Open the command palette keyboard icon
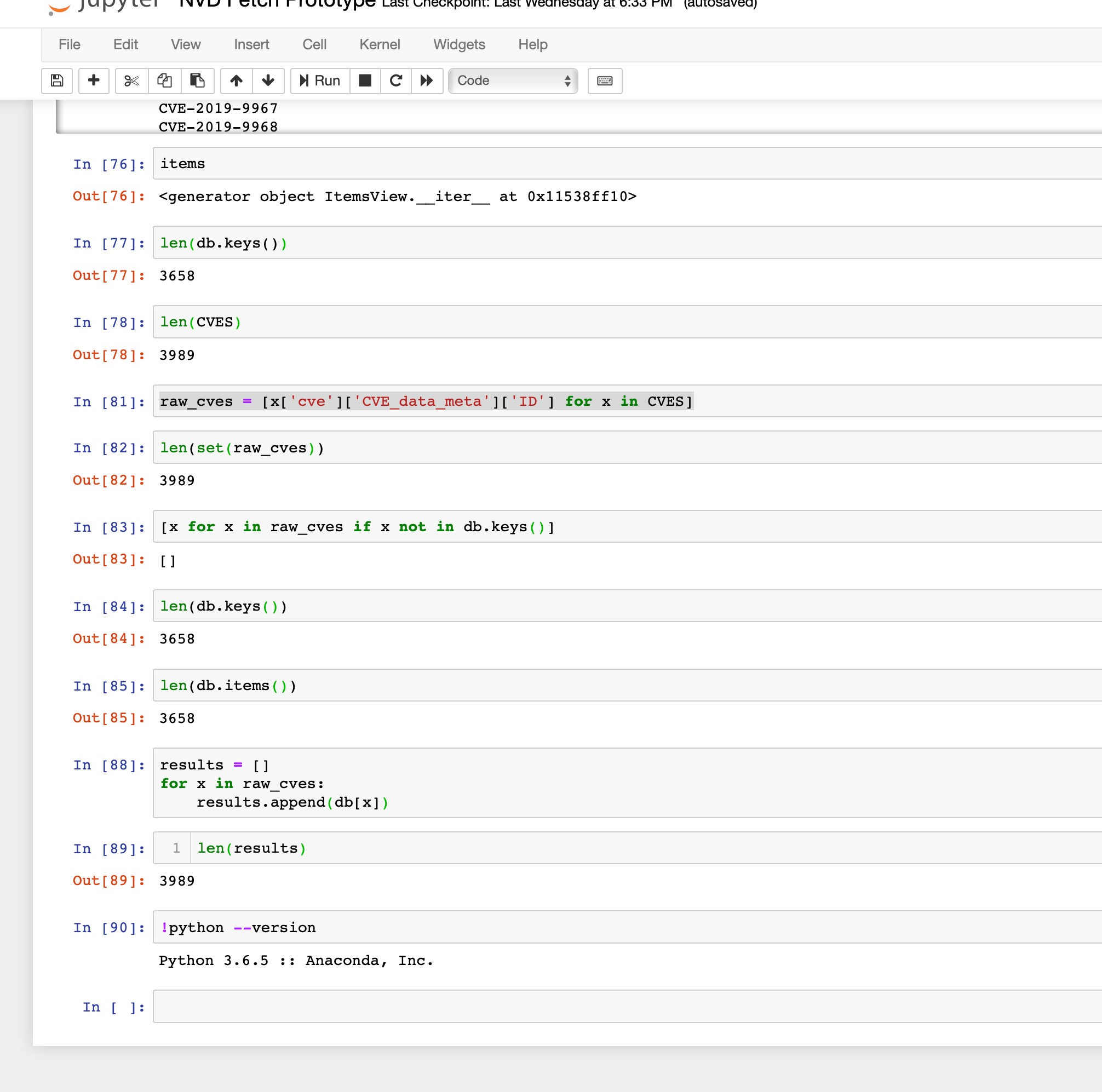Screen dimensions: 1102x1092 [604, 81]
